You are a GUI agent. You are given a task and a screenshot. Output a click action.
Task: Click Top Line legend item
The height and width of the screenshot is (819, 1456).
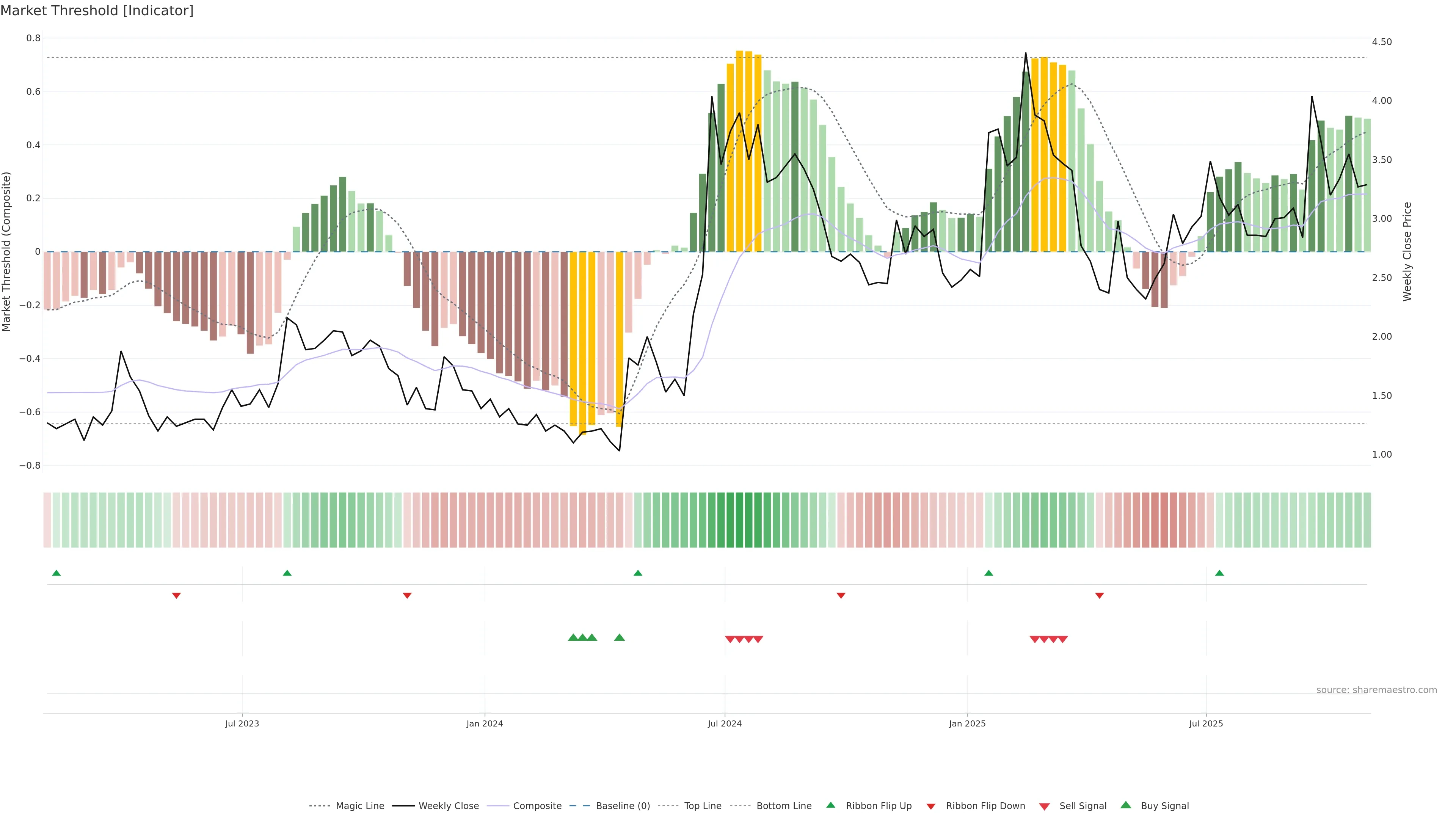click(703, 806)
